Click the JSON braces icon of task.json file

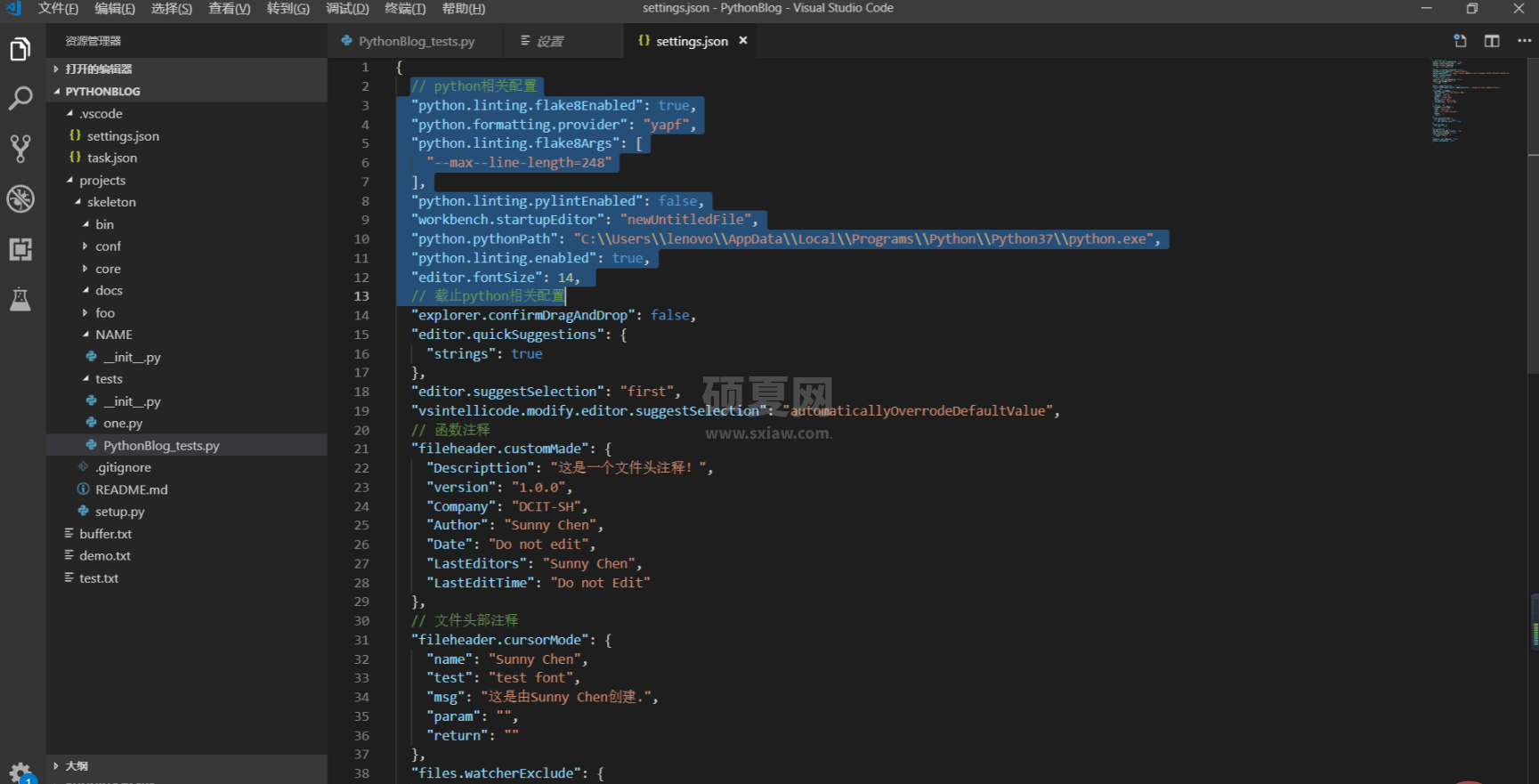pos(75,158)
